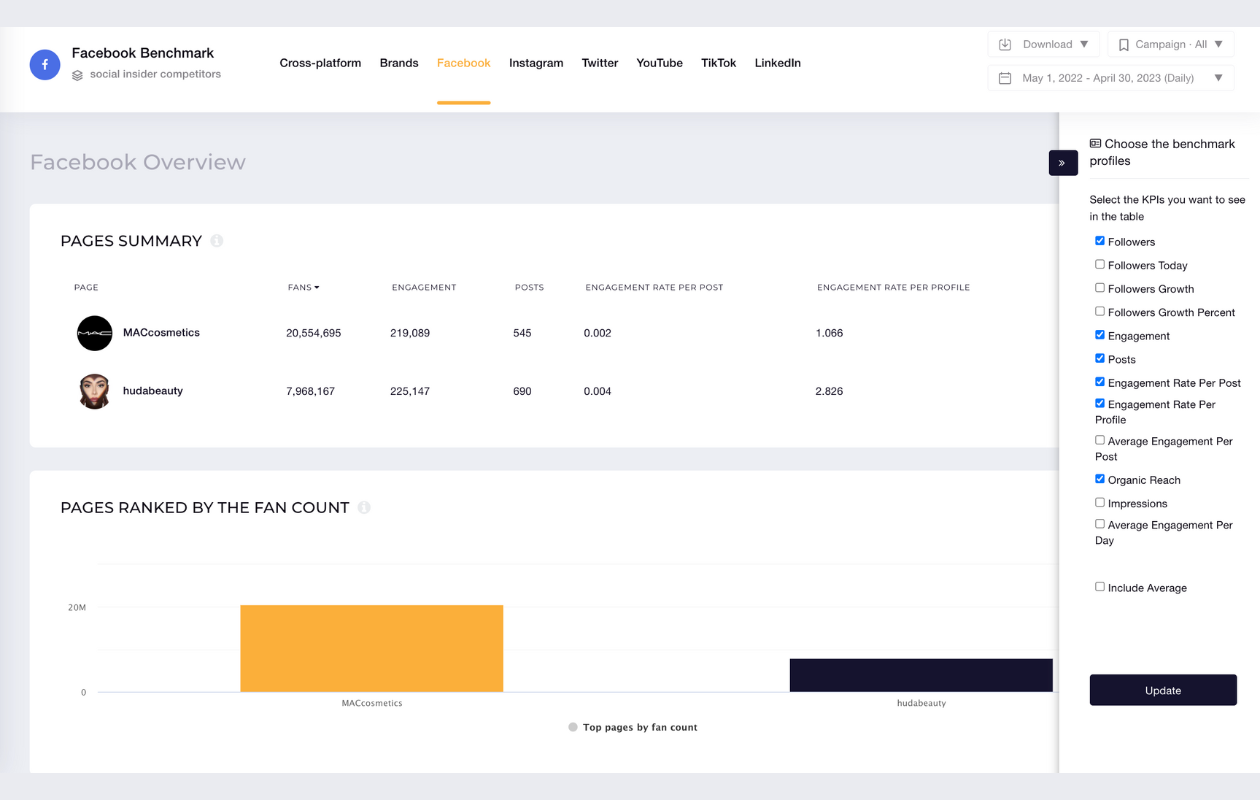Image resolution: width=1260 pixels, height=800 pixels.
Task: Click the layers icon beside social insider competitors
Action: pos(78,75)
